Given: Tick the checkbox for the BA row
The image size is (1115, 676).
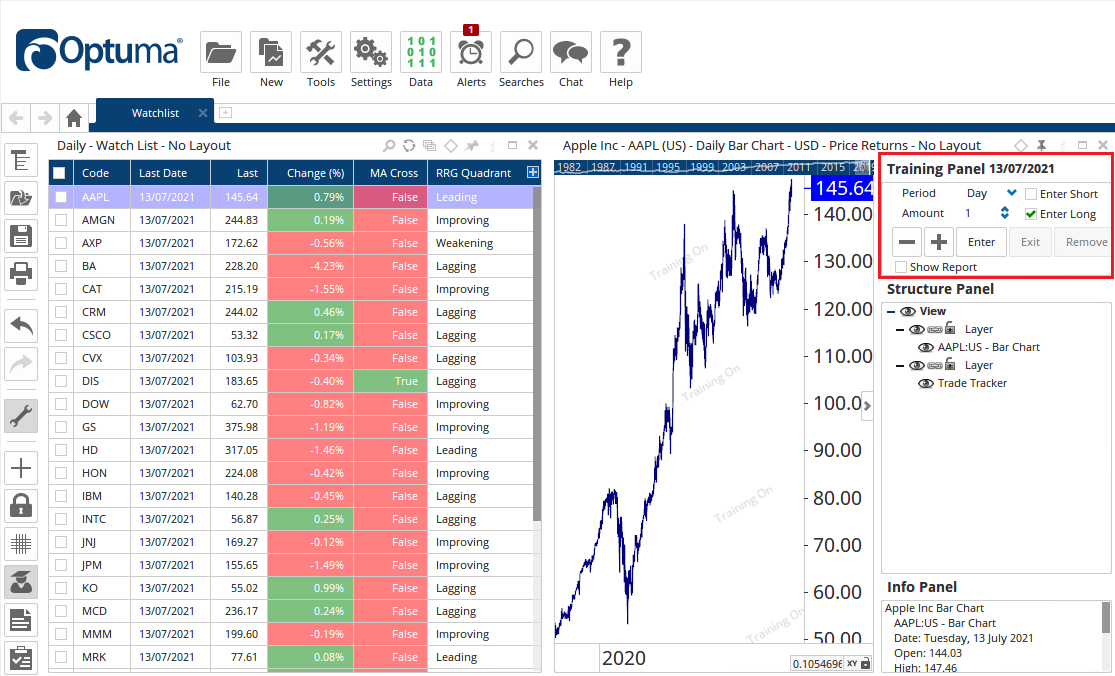Looking at the screenshot, I should click(61, 266).
